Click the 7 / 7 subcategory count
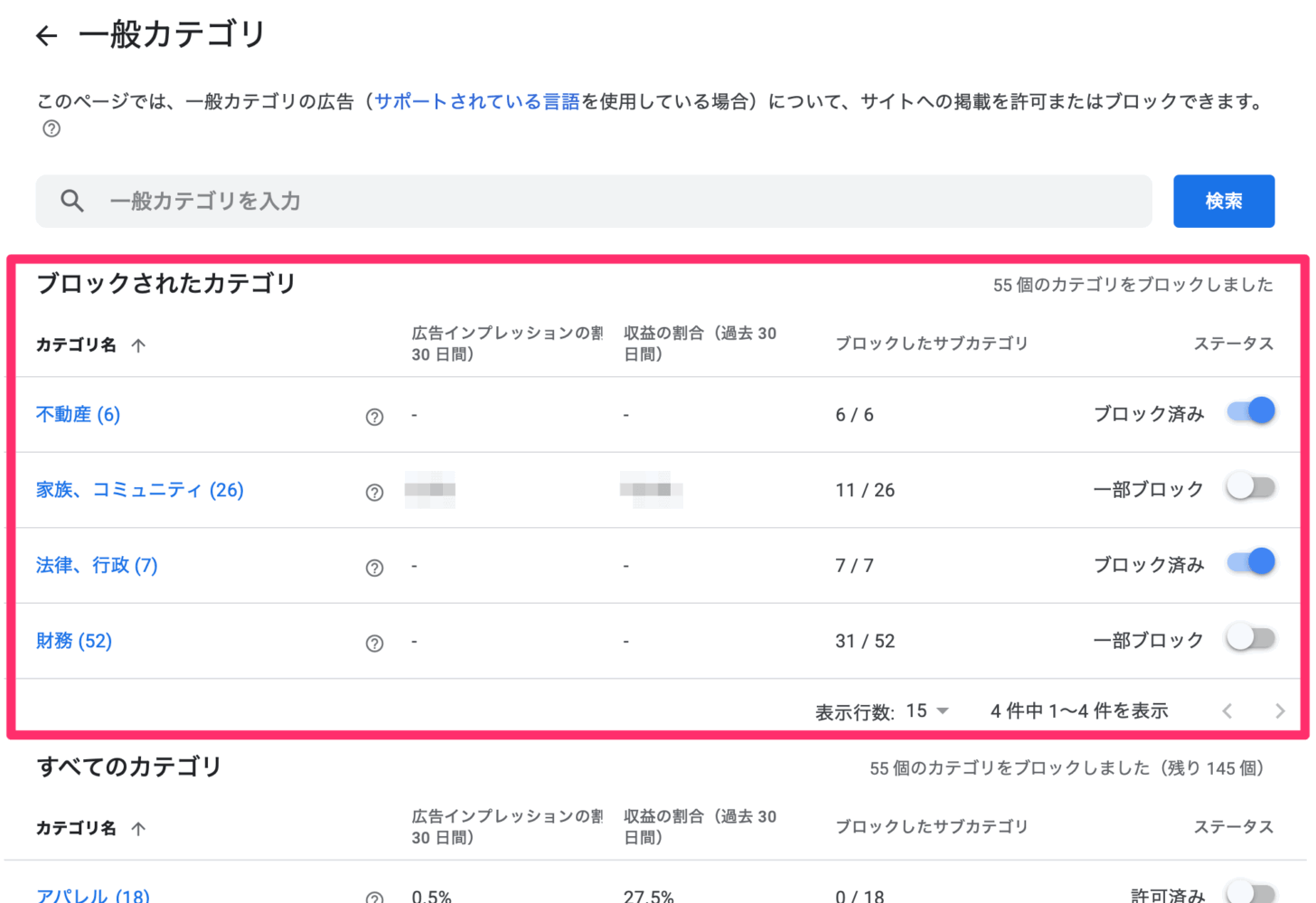 point(854,566)
